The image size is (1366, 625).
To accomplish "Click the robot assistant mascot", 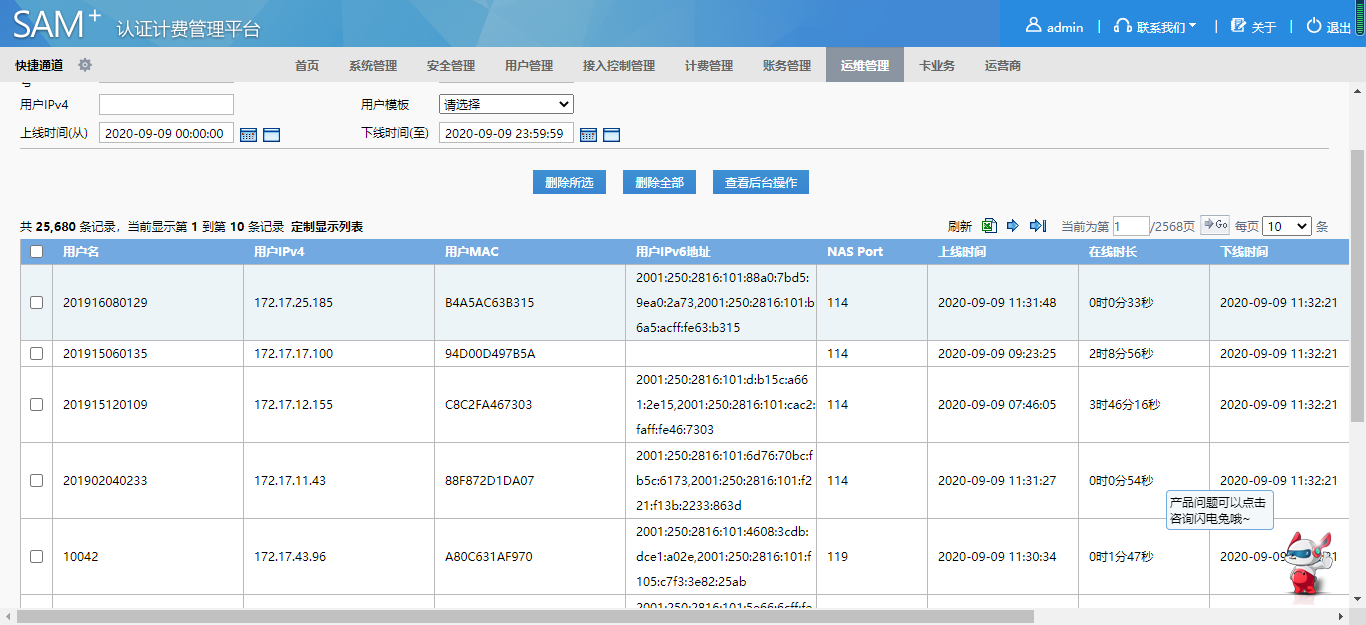I will (x=1309, y=566).
